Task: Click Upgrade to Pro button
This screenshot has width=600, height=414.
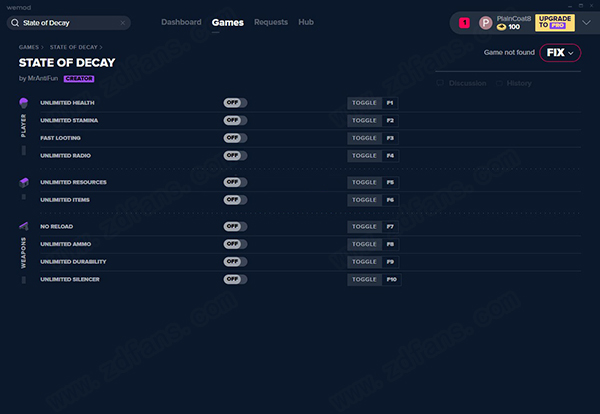Action: pyautogui.click(x=555, y=23)
